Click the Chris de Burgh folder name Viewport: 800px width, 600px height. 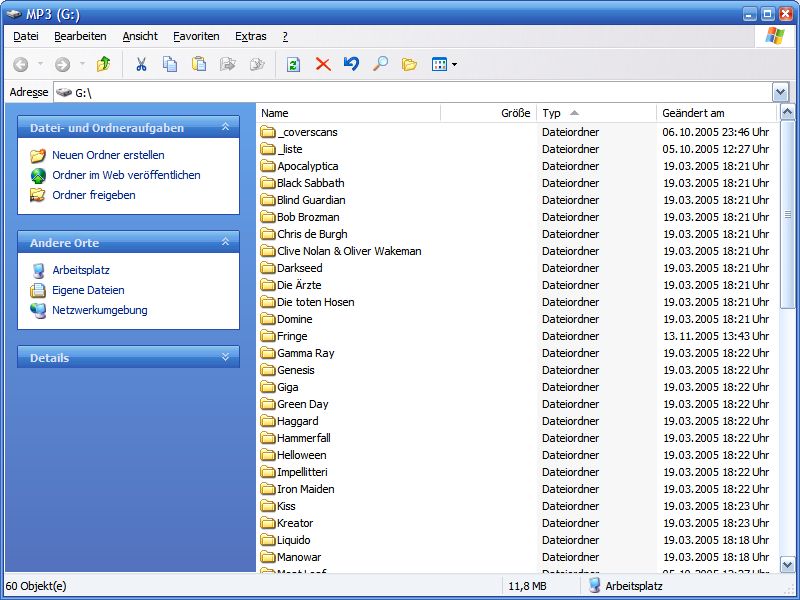coord(312,234)
